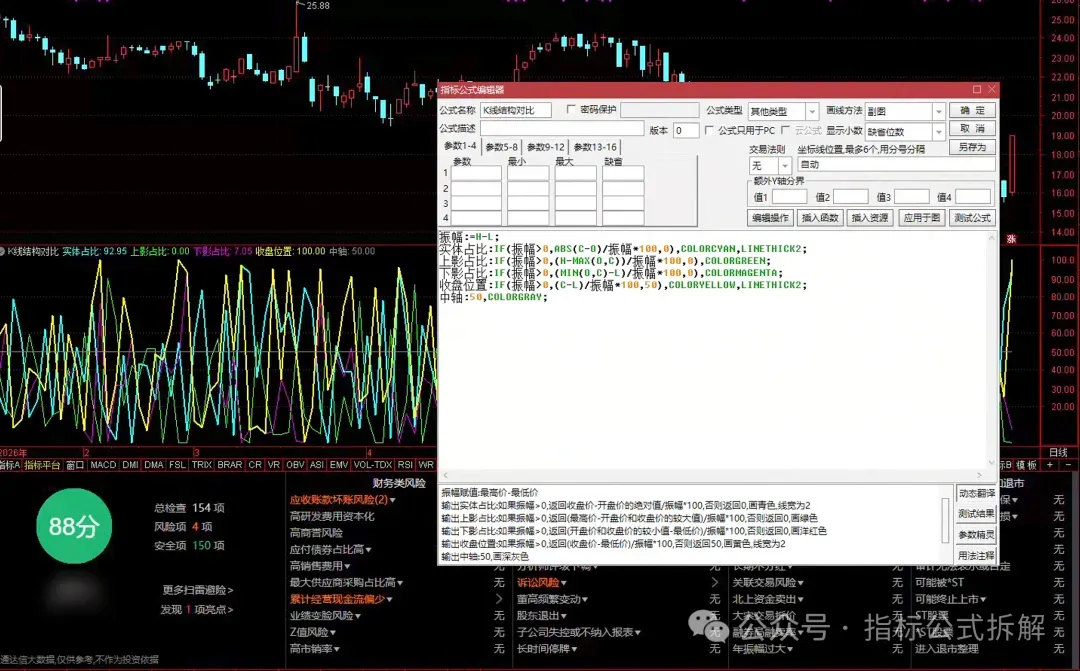Click the 值1 extra Y-axis field

click(789, 197)
